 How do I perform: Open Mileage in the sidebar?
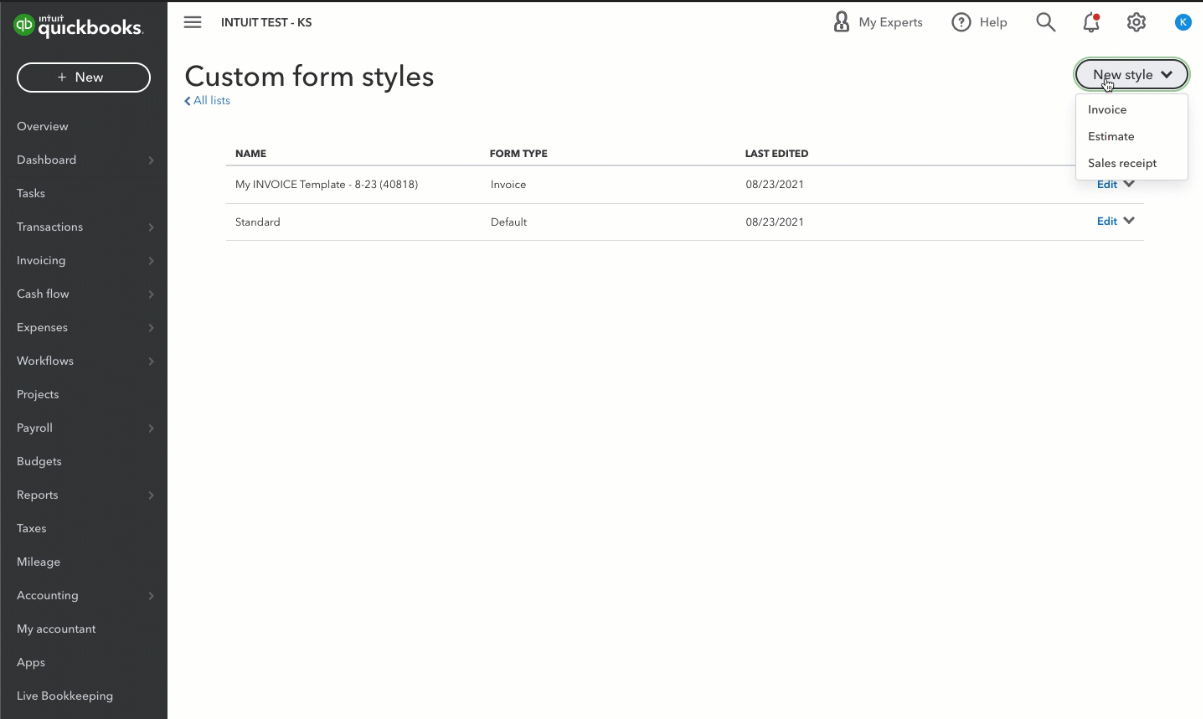tap(38, 562)
